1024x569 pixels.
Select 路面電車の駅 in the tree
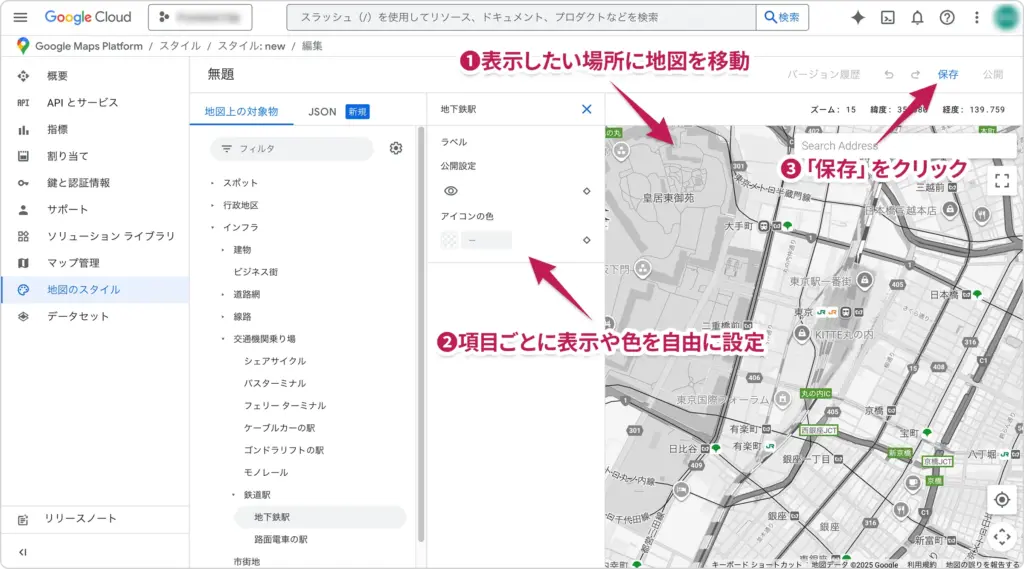[x=281, y=540]
